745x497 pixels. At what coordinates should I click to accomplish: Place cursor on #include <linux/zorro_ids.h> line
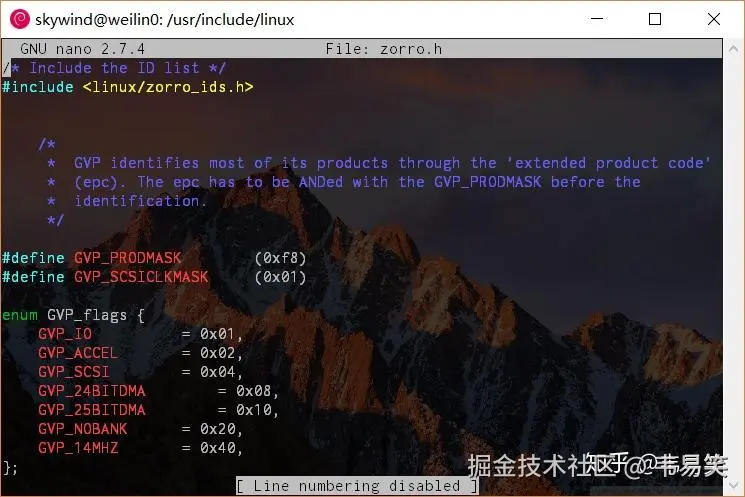(127, 87)
